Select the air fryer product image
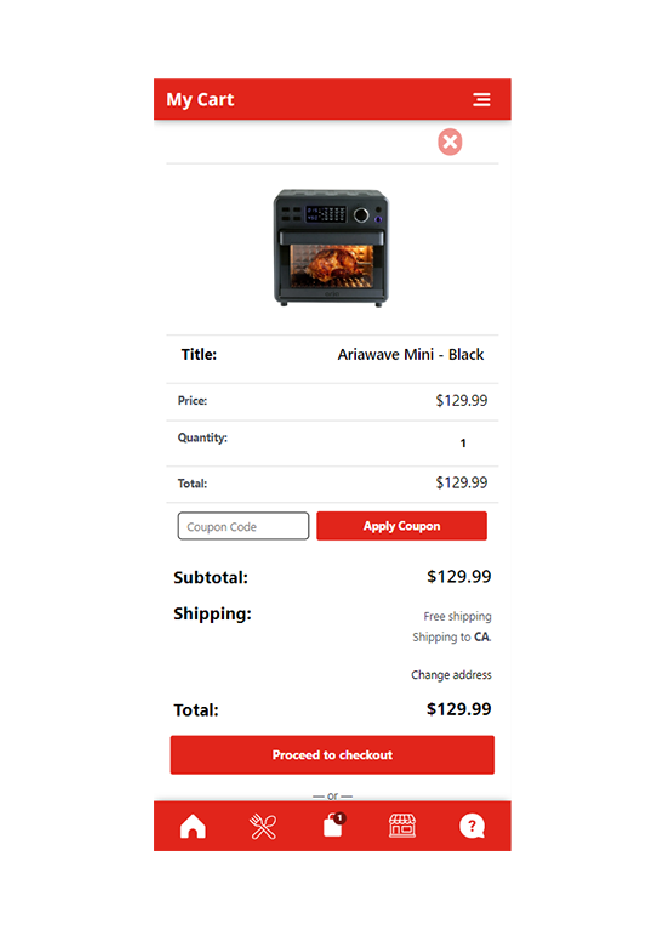This screenshot has width=665, height=929. point(331,248)
